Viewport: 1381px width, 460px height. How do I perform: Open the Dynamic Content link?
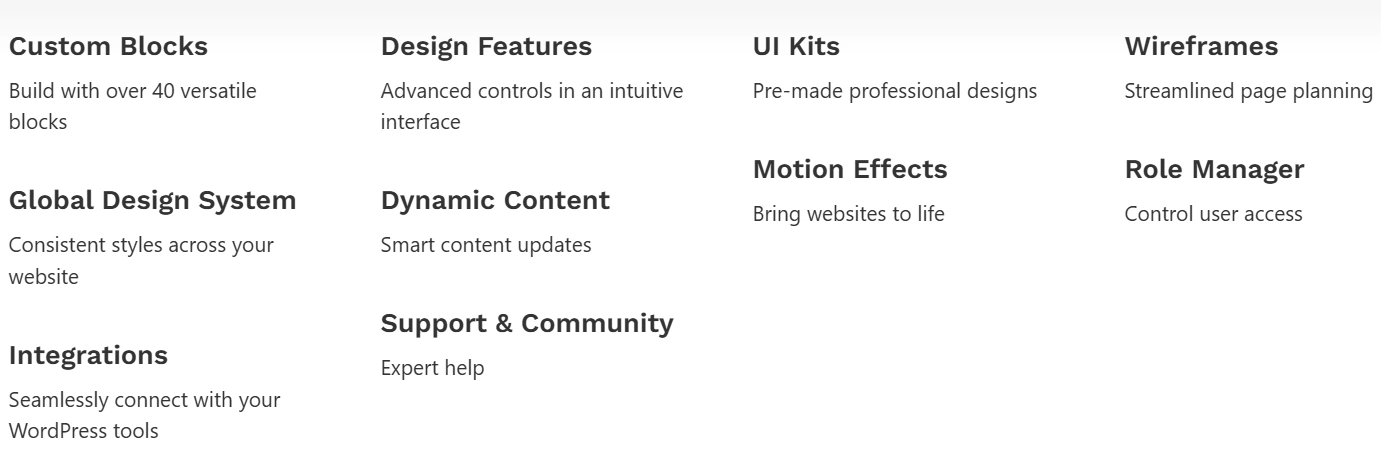coord(495,200)
